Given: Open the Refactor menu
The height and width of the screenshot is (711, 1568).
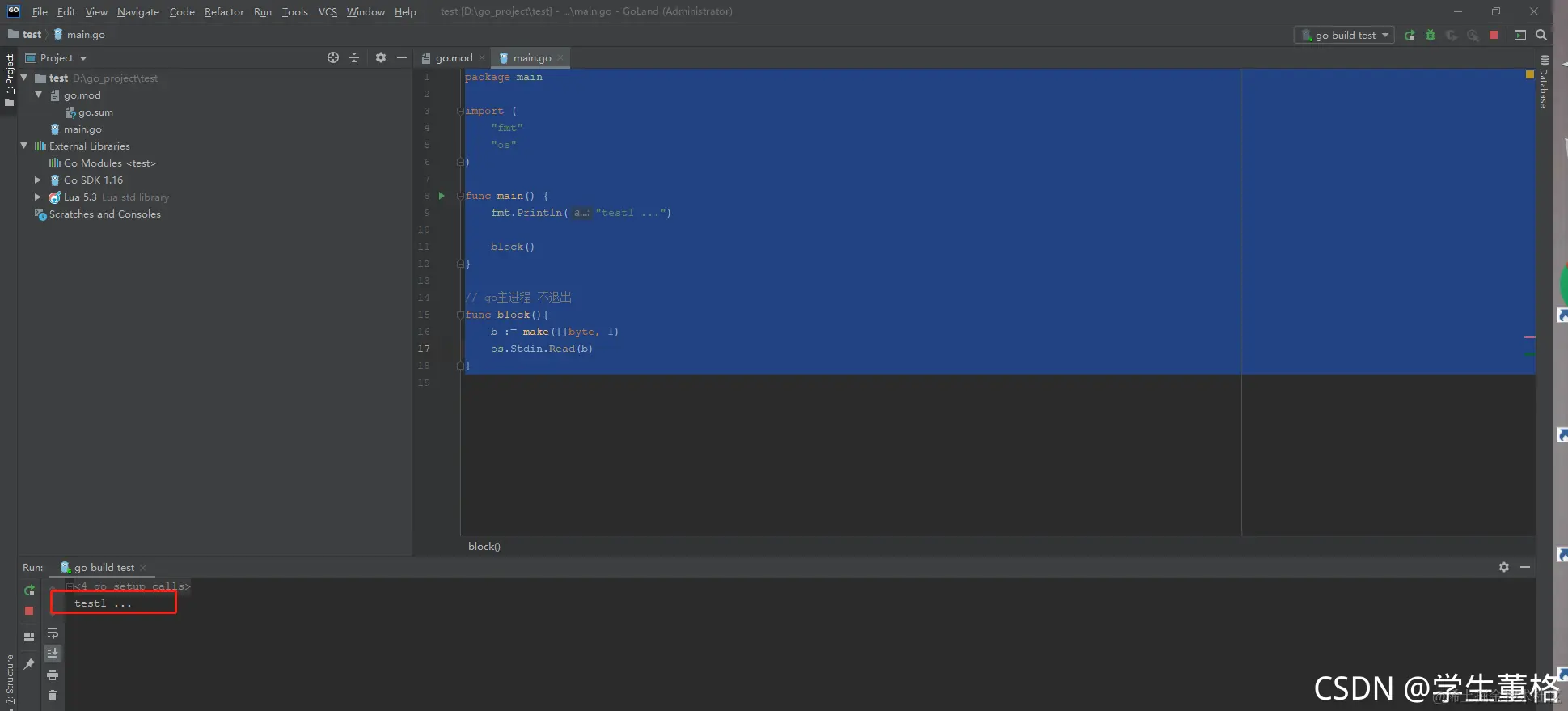Looking at the screenshot, I should pos(224,11).
